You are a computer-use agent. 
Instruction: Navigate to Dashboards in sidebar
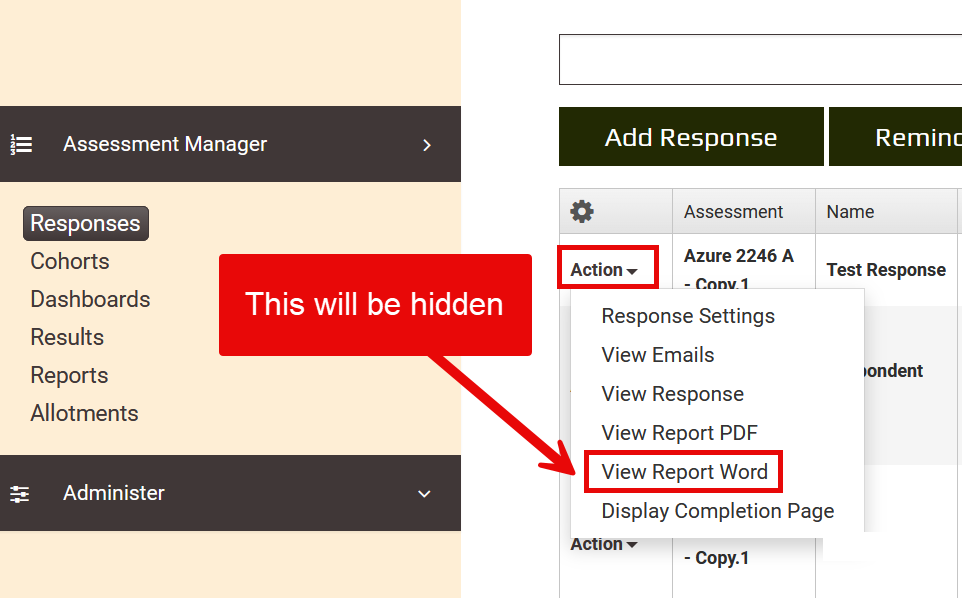[90, 299]
